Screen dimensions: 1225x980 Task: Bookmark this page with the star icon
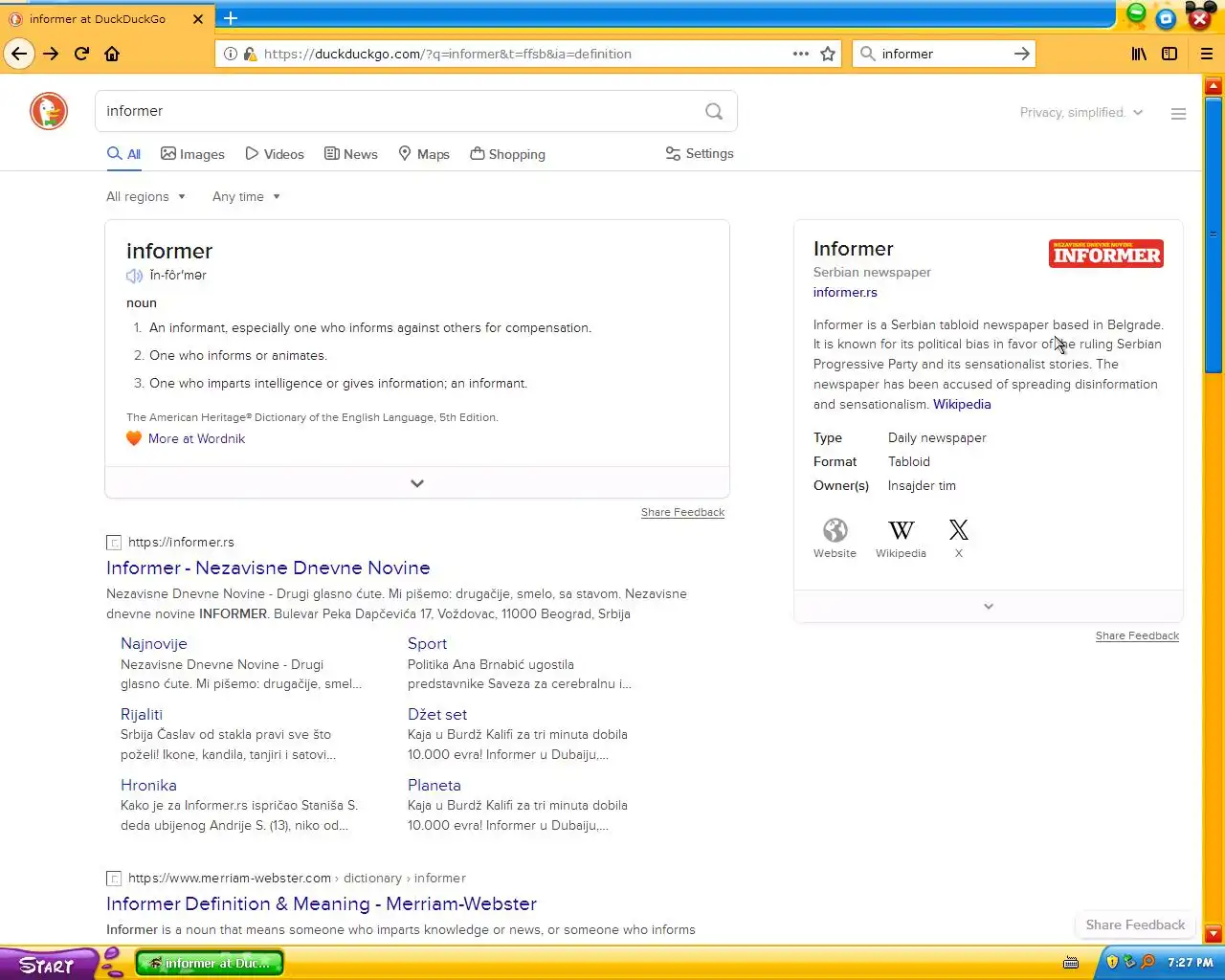pos(828,54)
